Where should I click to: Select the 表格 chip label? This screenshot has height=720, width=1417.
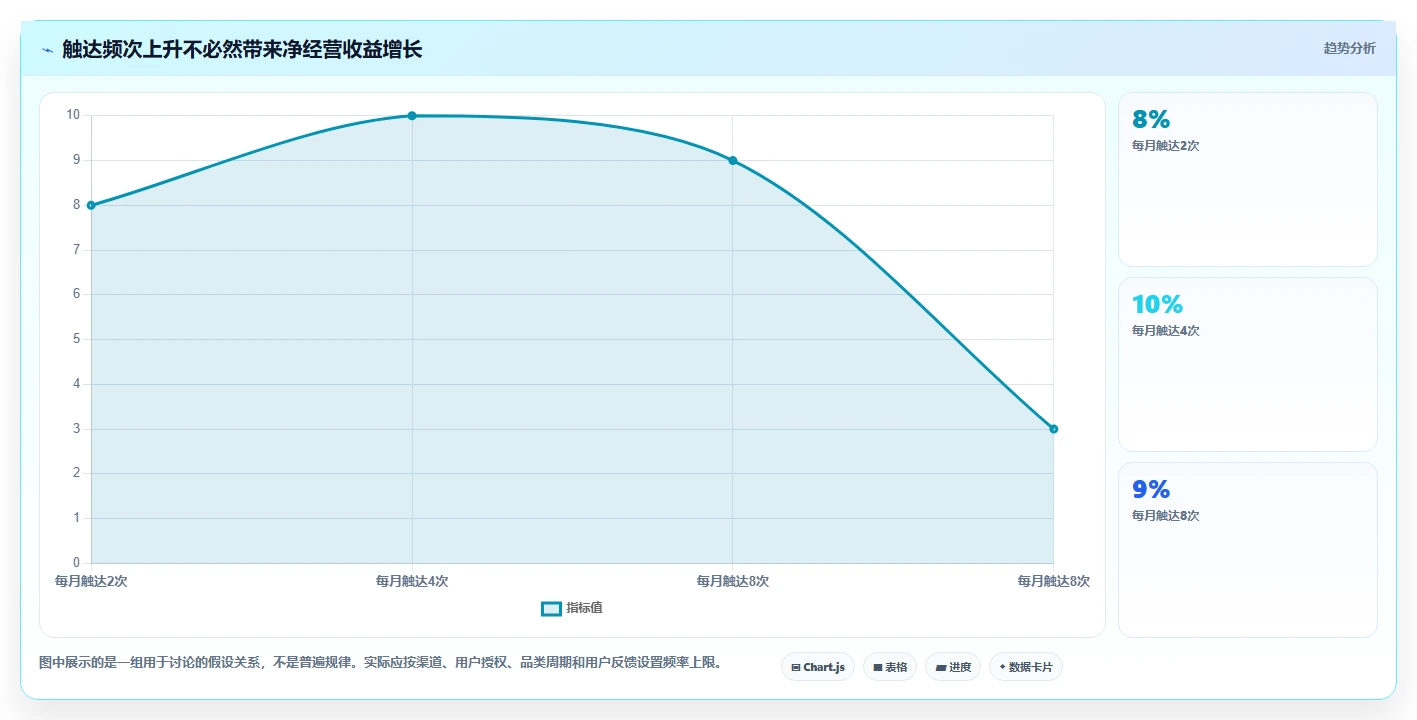click(x=896, y=667)
